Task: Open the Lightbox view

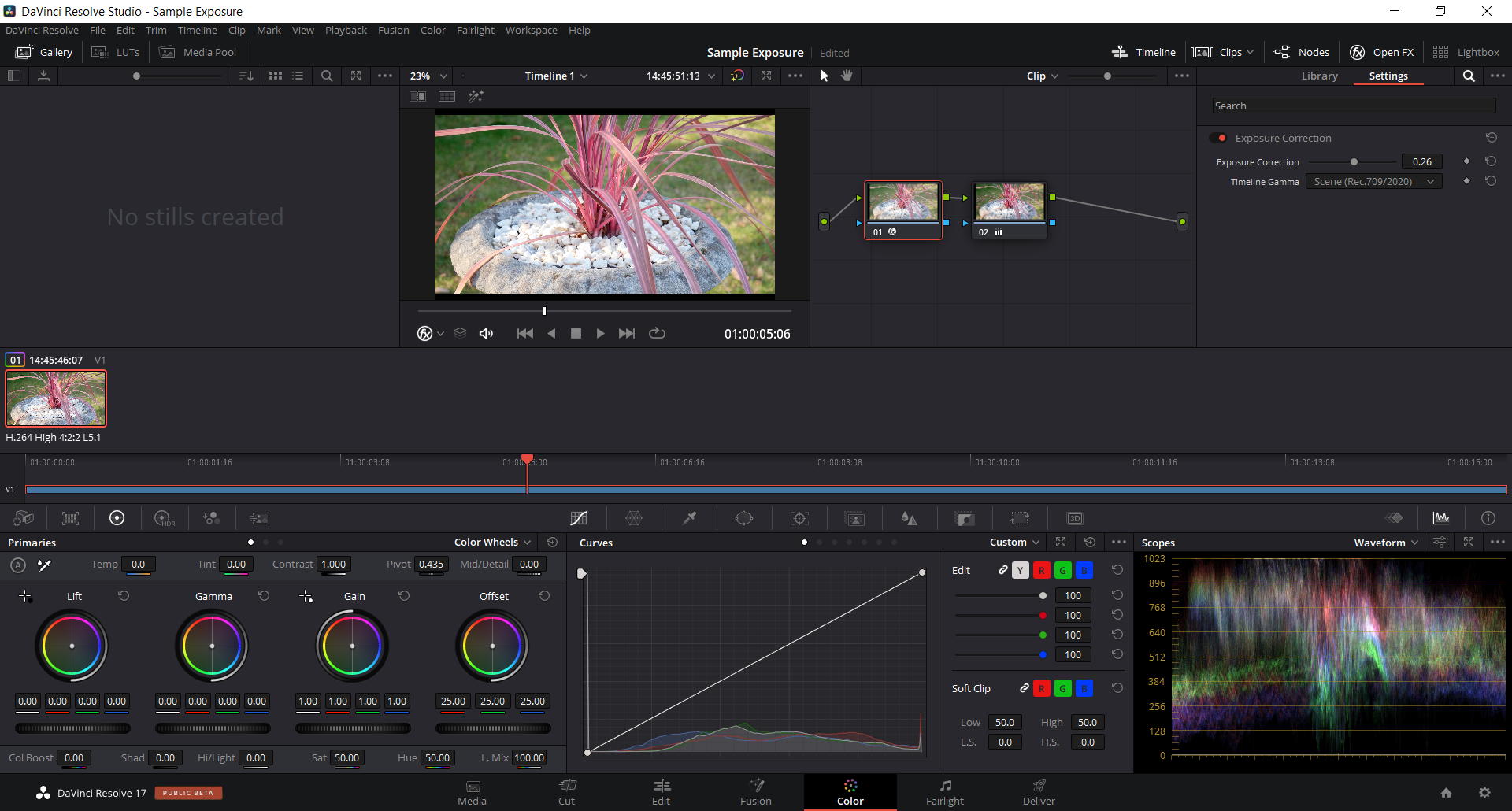Action: pos(1466,52)
